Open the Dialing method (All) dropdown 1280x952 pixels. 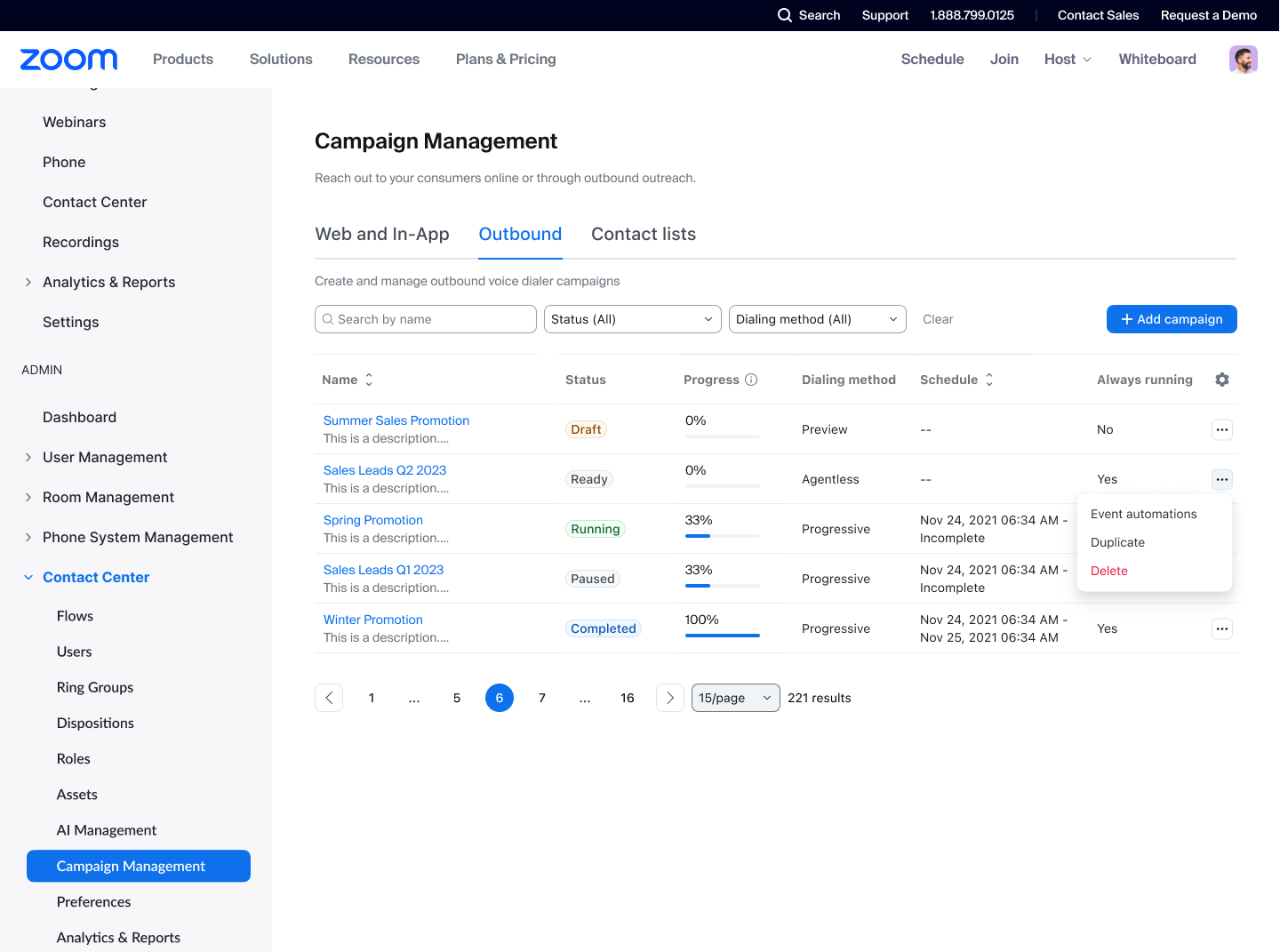818,319
